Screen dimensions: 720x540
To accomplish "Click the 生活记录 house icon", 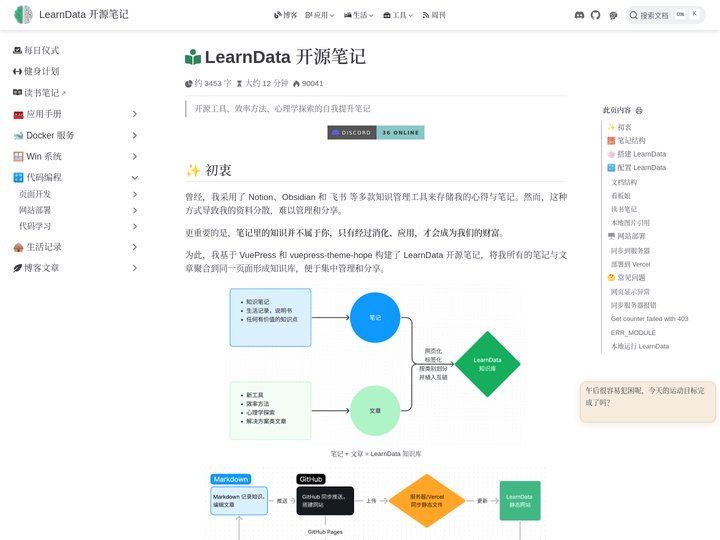I will pos(18,247).
